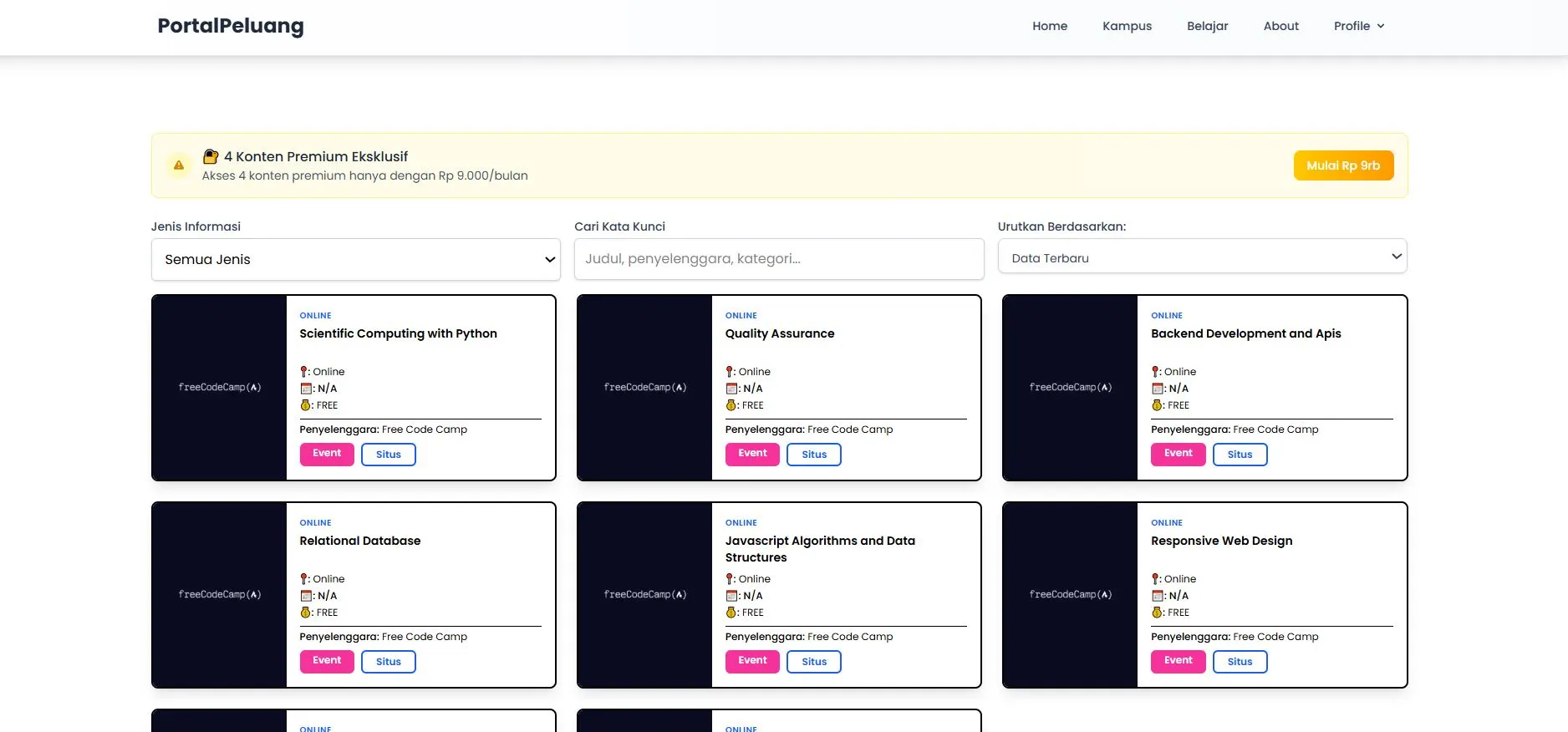Image resolution: width=1568 pixels, height=732 pixels.
Task: Click money bag icon on Quality Assurance card
Action: click(x=731, y=405)
